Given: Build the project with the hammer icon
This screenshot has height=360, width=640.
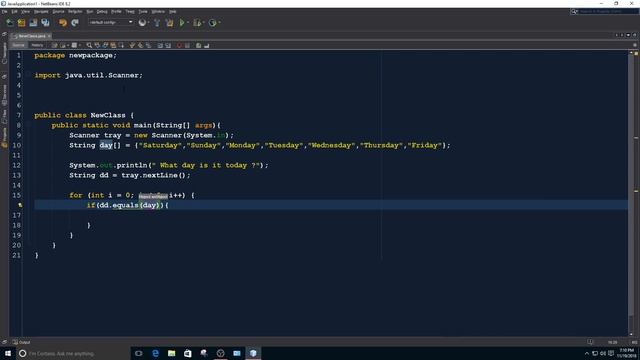Looking at the screenshot, I should click(x=157, y=23).
